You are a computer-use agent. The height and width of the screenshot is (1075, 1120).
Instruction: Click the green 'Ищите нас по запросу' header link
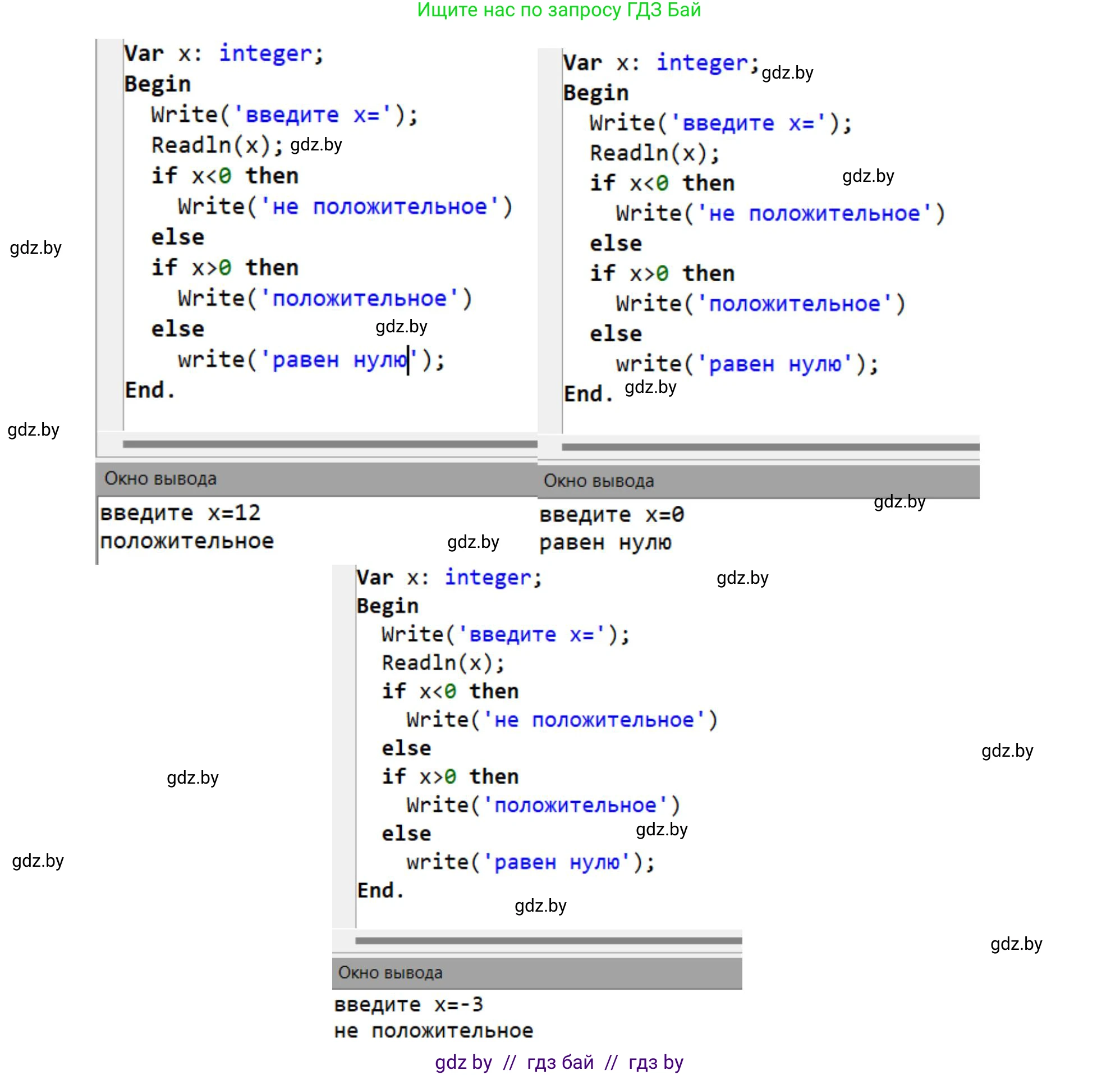[x=558, y=10]
